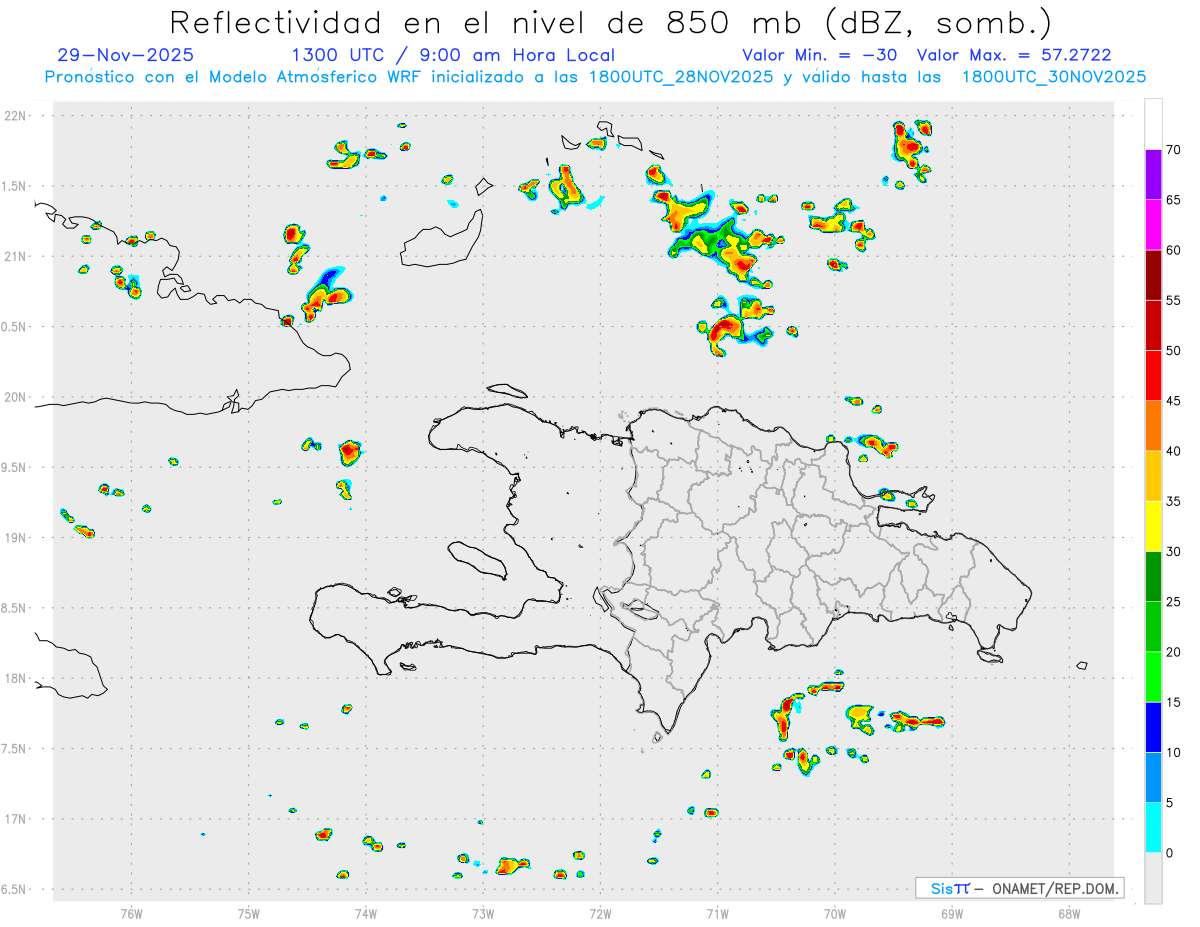Click the colorbar value "55"

tap(1174, 300)
